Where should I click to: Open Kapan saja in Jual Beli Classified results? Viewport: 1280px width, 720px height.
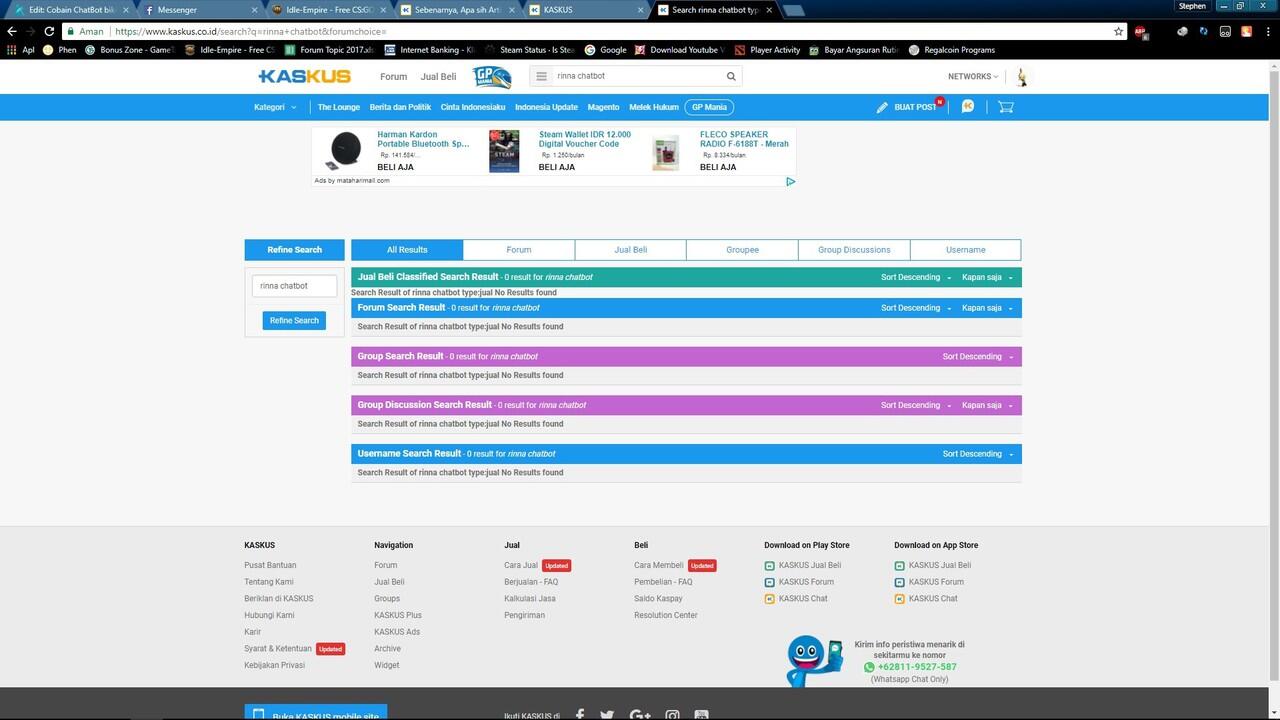[987, 277]
